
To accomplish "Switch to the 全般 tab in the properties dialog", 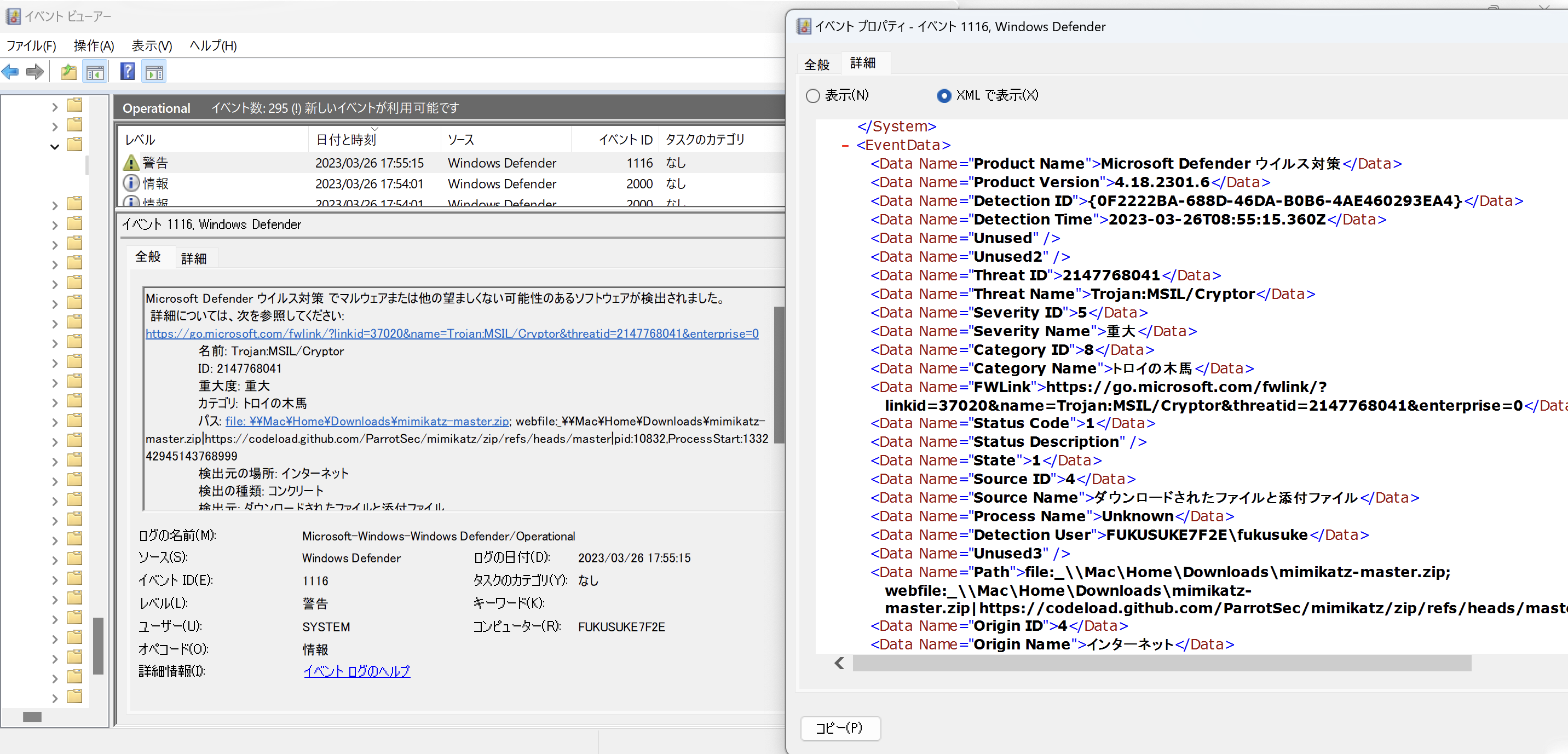I will tap(817, 64).
